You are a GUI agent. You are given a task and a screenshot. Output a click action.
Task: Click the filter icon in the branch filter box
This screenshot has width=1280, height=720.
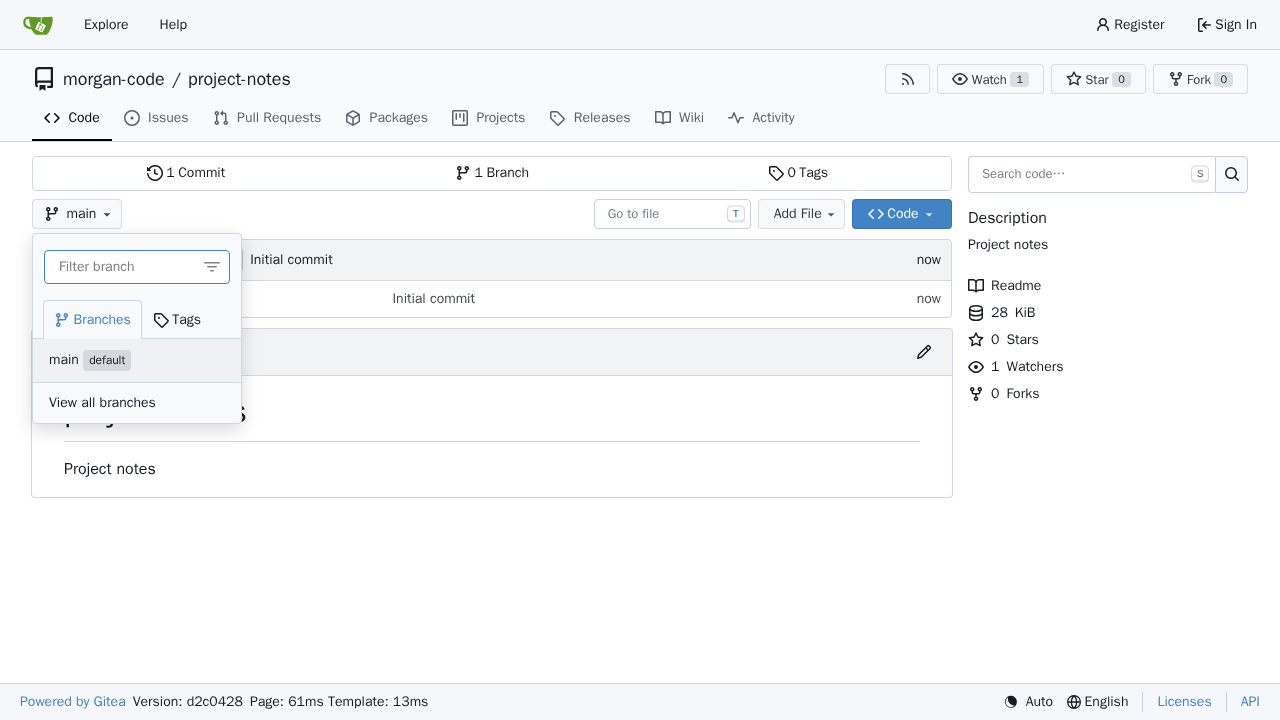pos(212,267)
